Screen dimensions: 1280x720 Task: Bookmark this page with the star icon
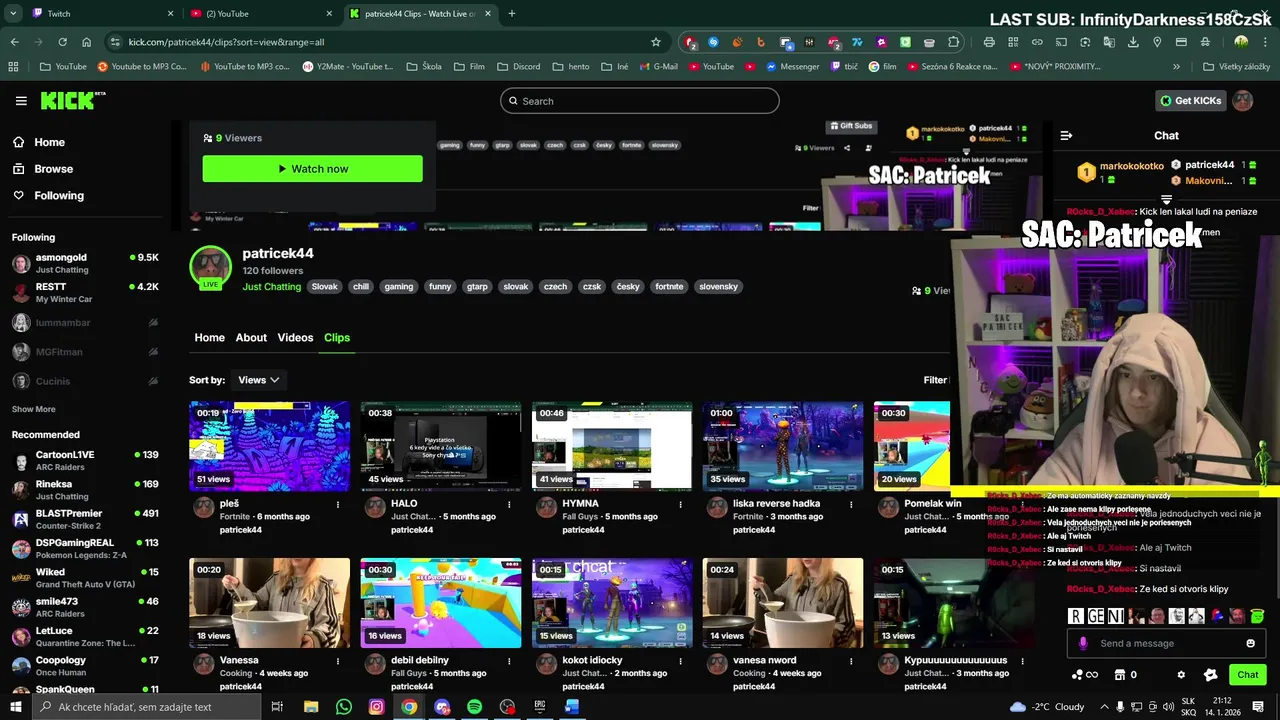click(x=656, y=42)
